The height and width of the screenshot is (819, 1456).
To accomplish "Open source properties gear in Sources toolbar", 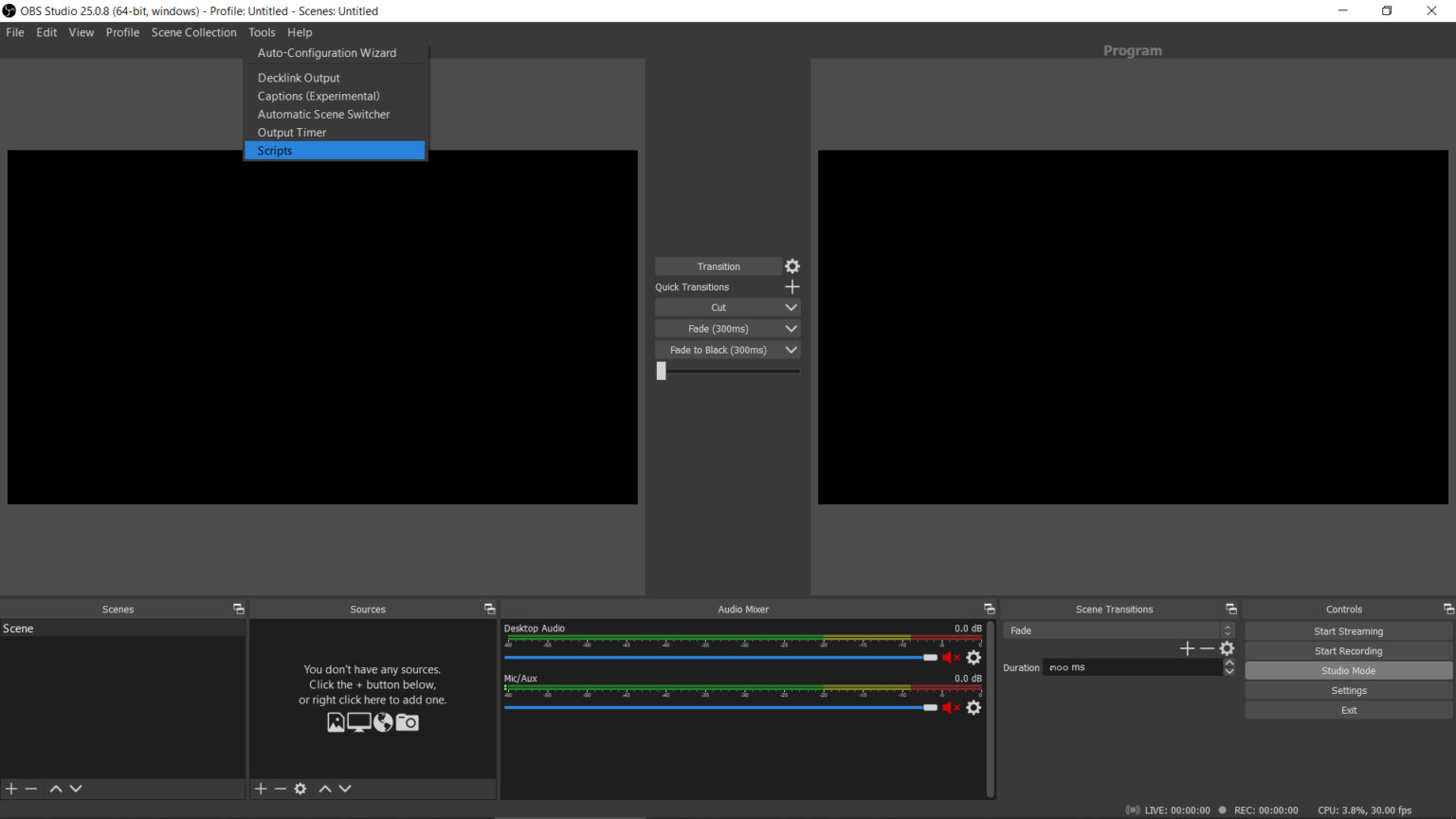I will point(300,788).
